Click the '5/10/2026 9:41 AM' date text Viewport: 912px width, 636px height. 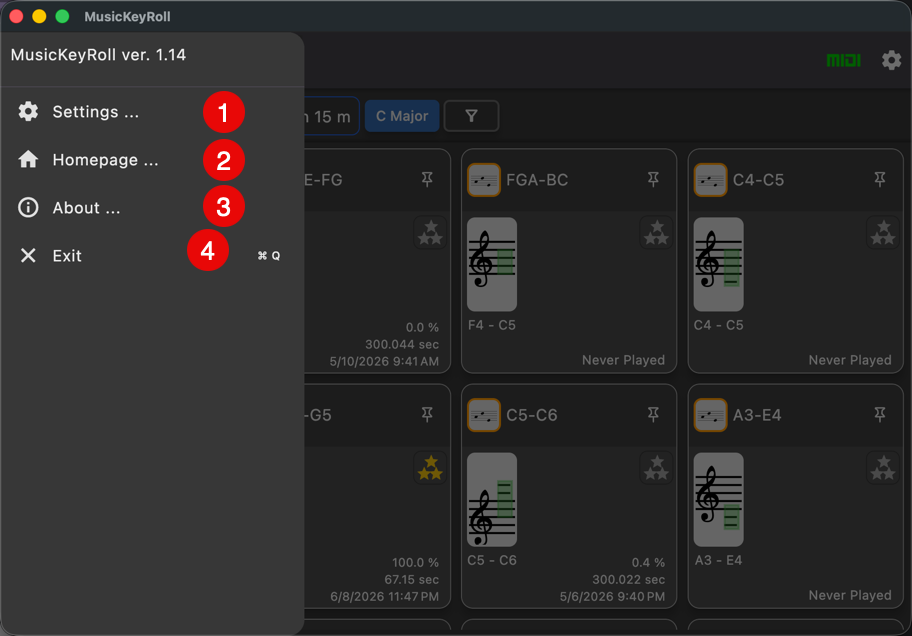click(x=384, y=361)
